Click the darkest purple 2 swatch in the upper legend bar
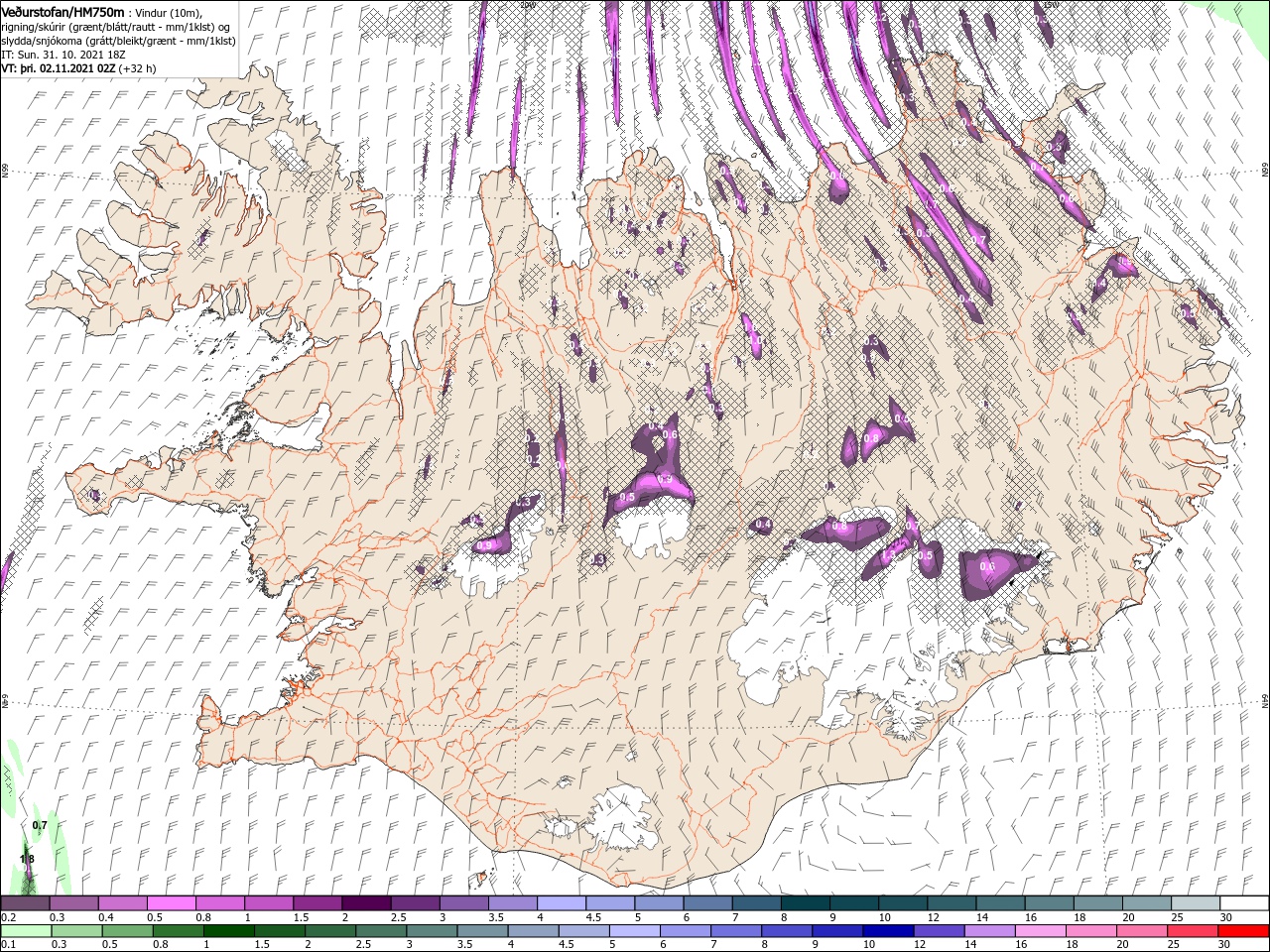 tap(366, 903)
